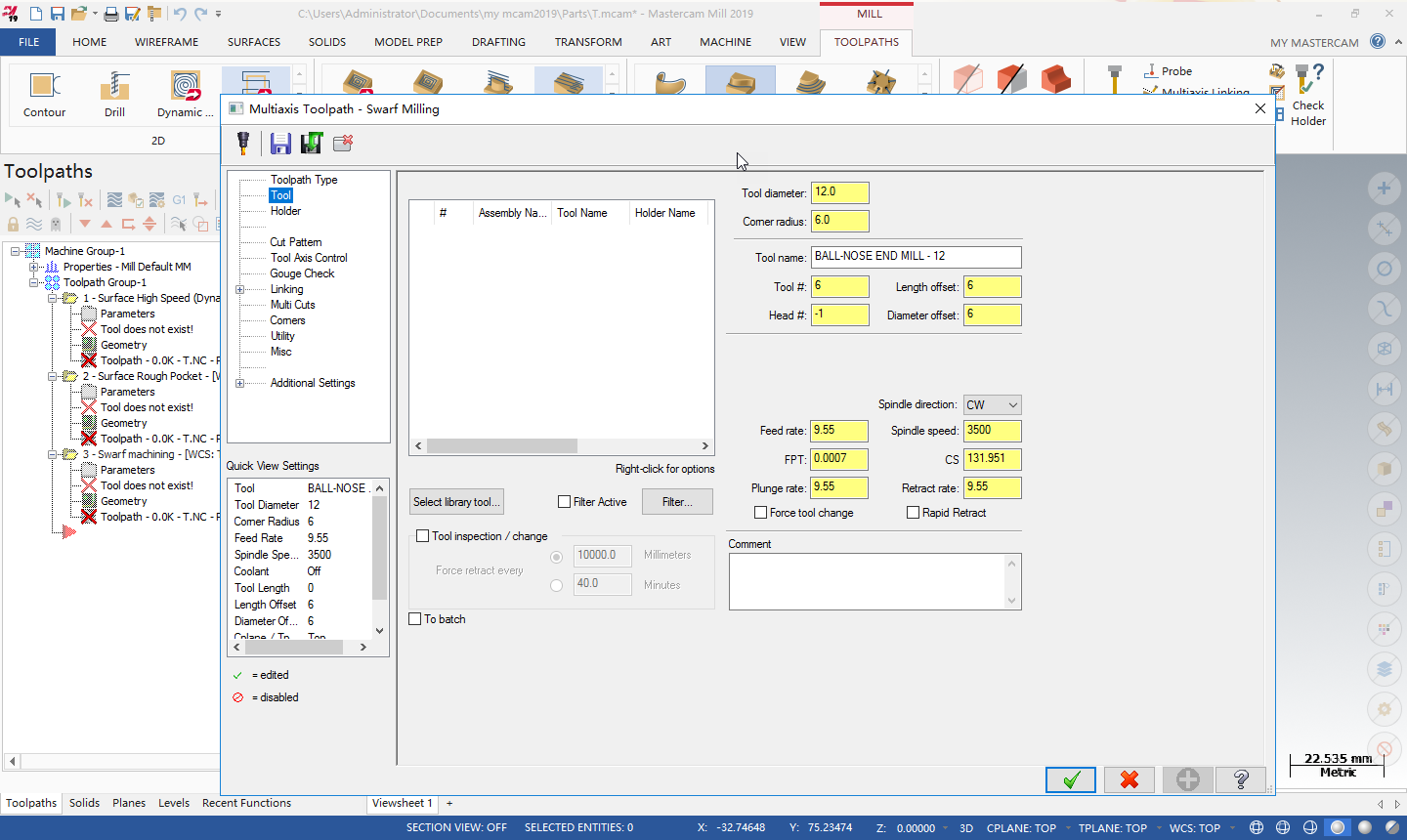Click the Contour toolpath icon

[44, 86]
